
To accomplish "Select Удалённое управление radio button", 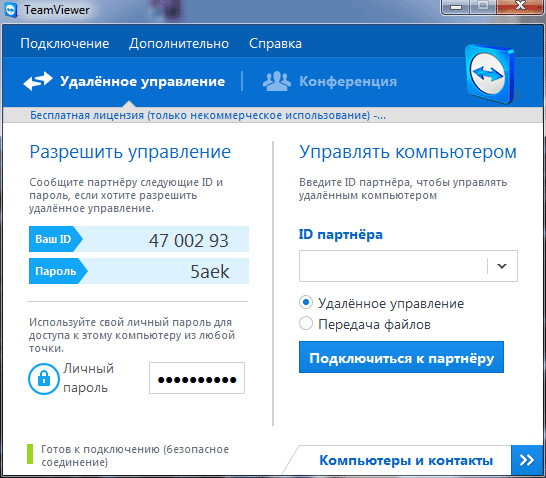I will (306, 302).
